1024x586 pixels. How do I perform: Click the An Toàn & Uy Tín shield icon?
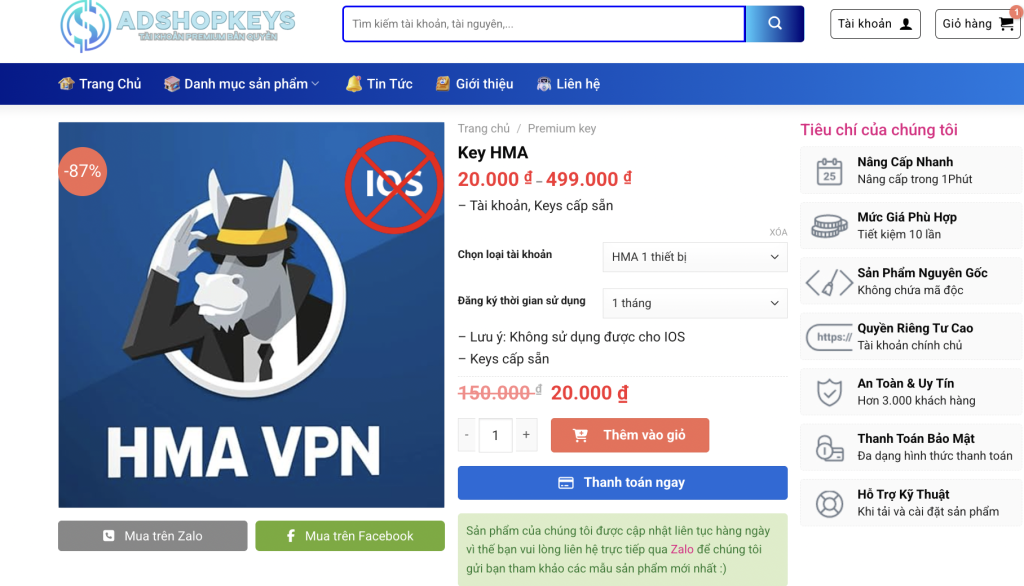pos(829,392)
